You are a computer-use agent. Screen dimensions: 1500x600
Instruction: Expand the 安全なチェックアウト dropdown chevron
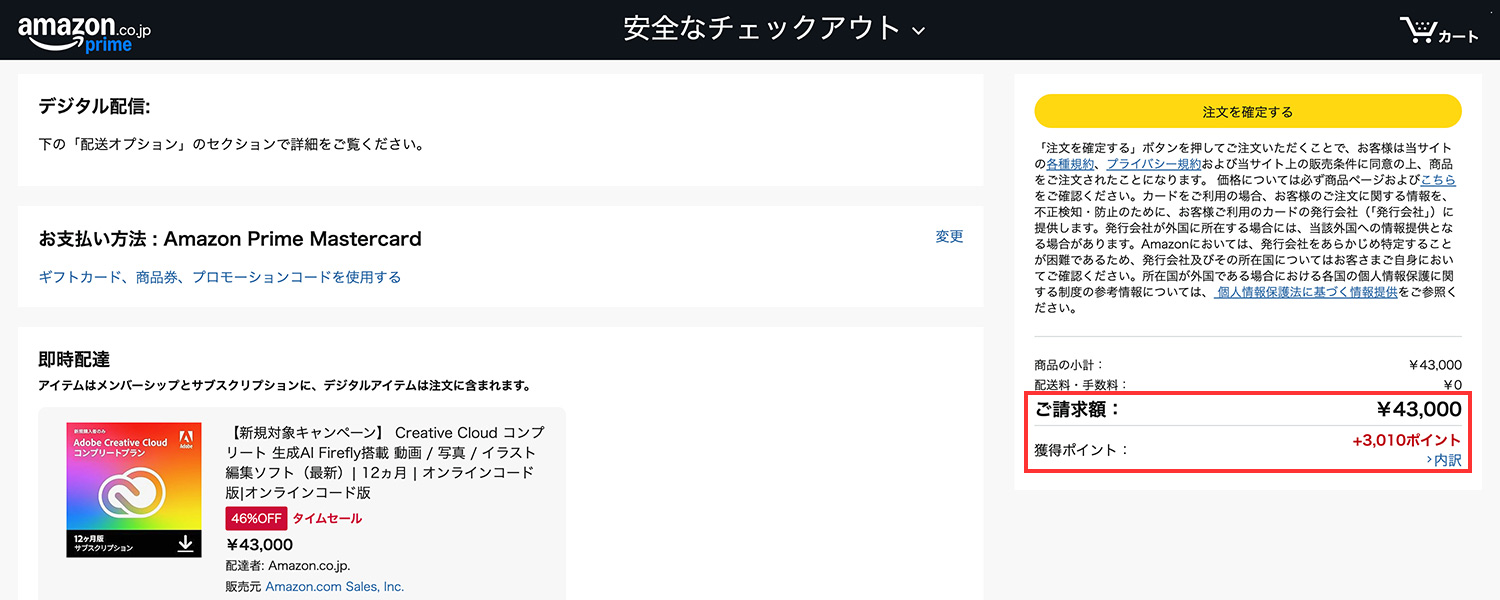919,31
